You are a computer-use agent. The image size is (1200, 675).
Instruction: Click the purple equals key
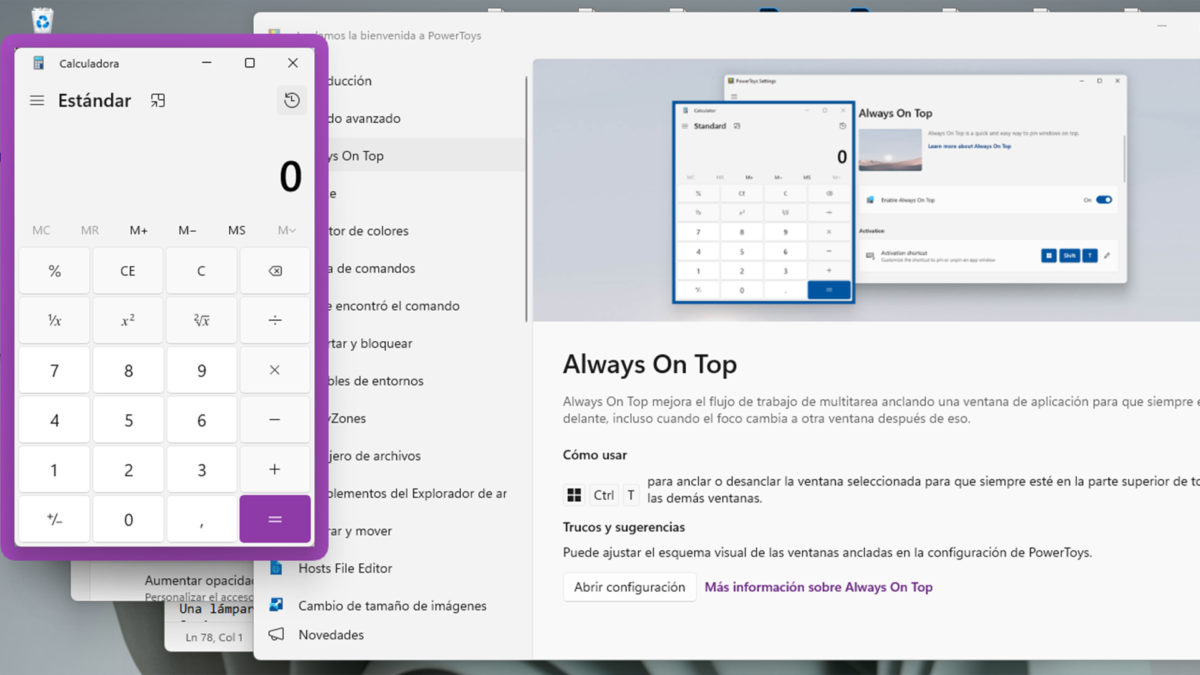click(x=275, y=519)
